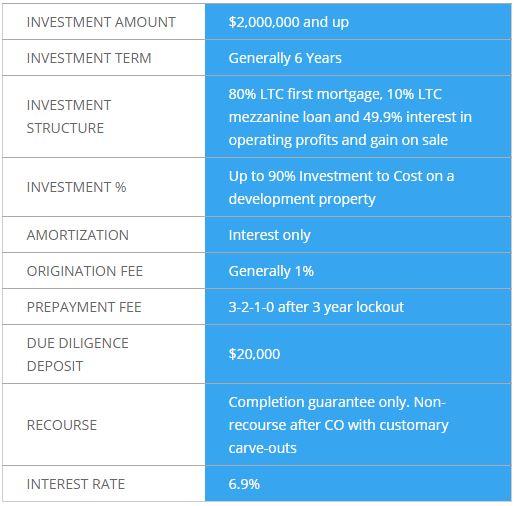Click the AMORTIZATION label
Screen dimensions: 517x506
click(x=78, y=235)
